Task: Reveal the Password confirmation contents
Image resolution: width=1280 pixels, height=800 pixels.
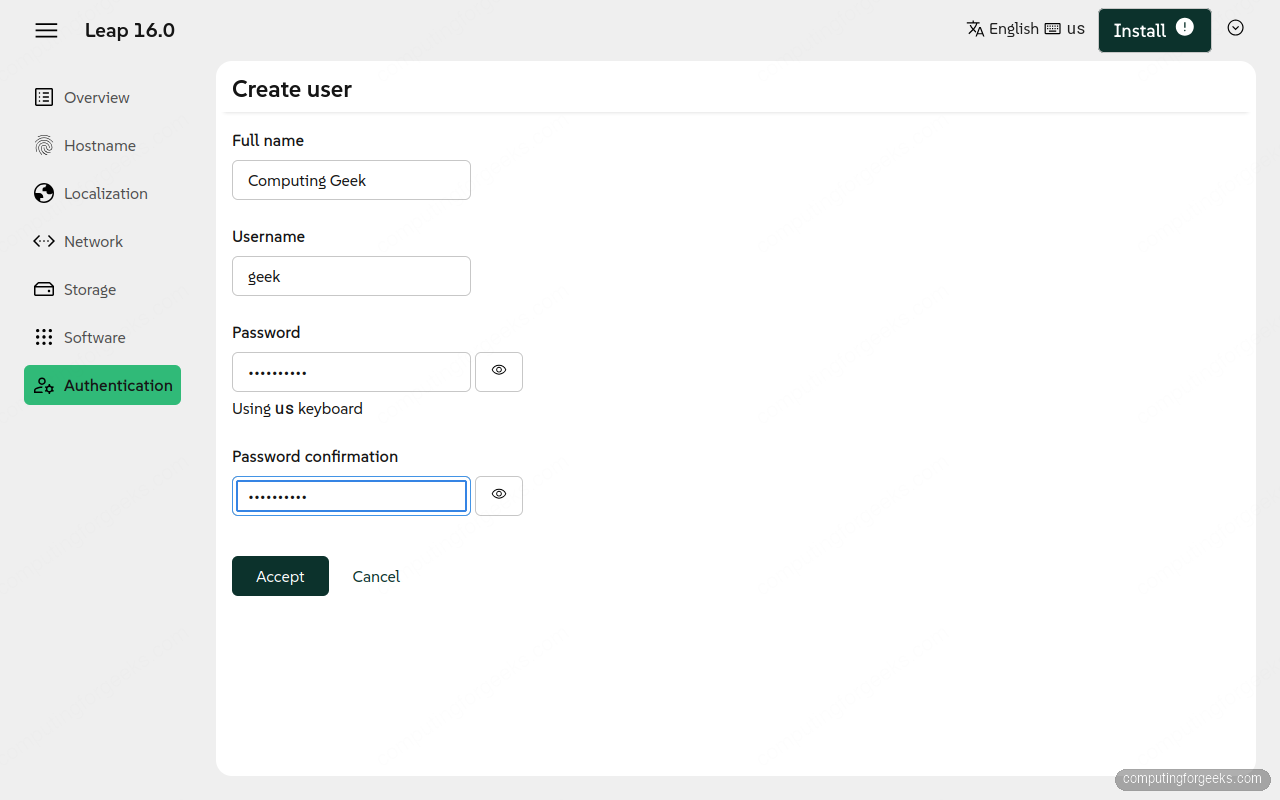Action: pos(499,495)
